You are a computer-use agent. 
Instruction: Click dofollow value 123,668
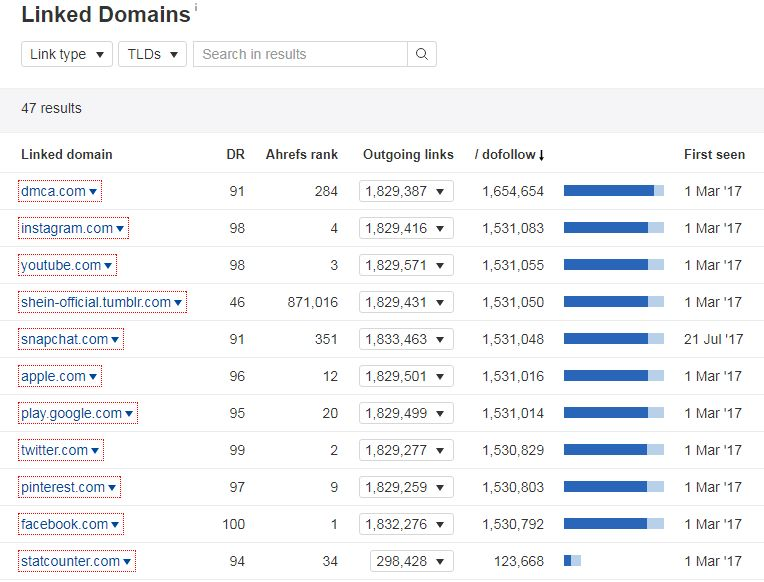click(519, 562)
